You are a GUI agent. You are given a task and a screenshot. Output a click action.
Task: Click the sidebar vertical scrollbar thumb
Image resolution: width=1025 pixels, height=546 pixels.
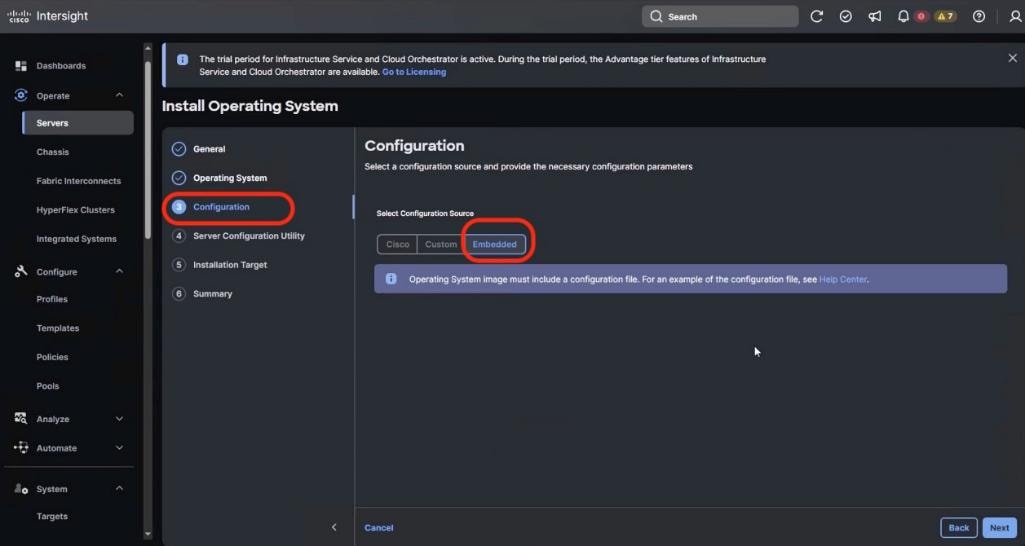pyautogui.click(x=148, y=150)
